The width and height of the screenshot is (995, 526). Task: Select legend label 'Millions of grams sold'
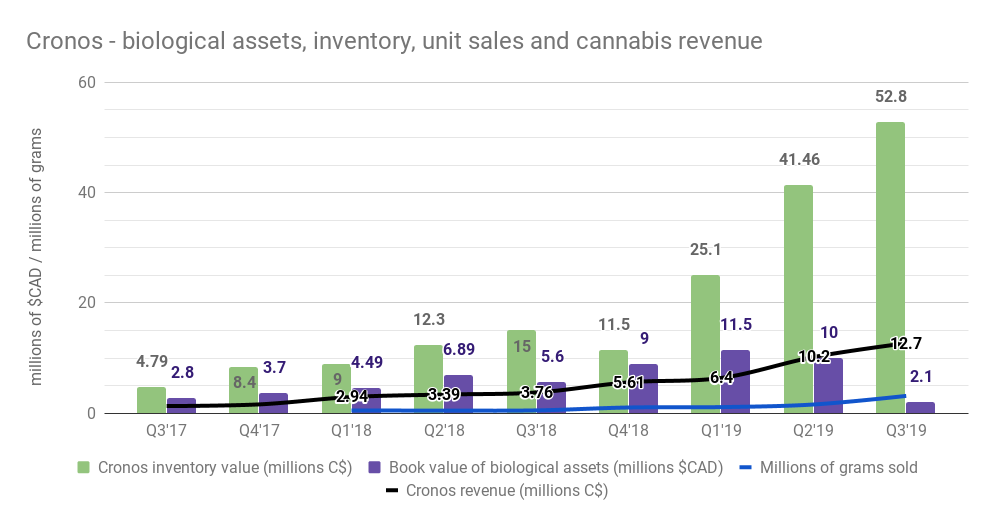[x=838, y=468]
